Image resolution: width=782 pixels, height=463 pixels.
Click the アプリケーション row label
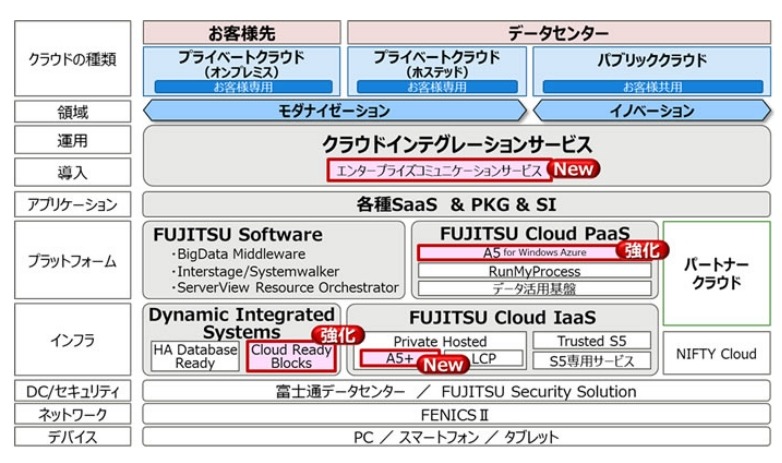point(73,205)
